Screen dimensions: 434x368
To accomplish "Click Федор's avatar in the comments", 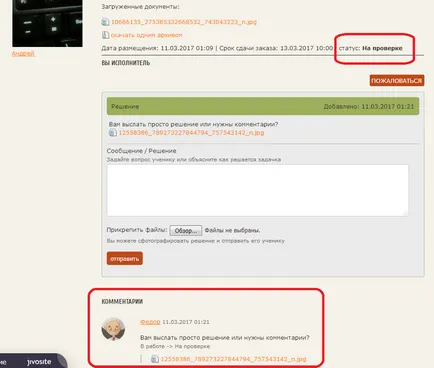I will pyautogui.click(x=114, y=329).
